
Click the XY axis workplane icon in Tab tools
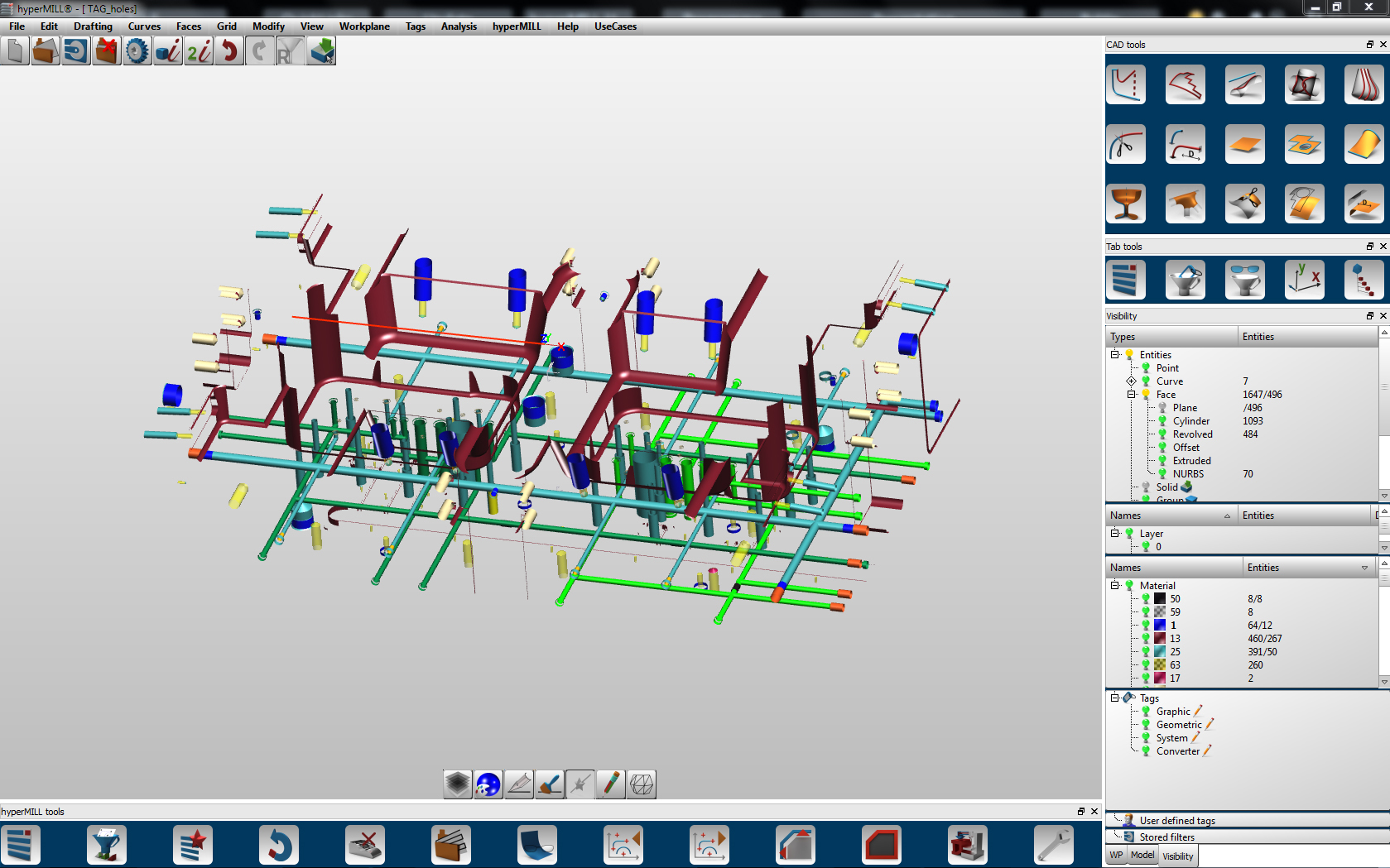(x=1304, y=279)
